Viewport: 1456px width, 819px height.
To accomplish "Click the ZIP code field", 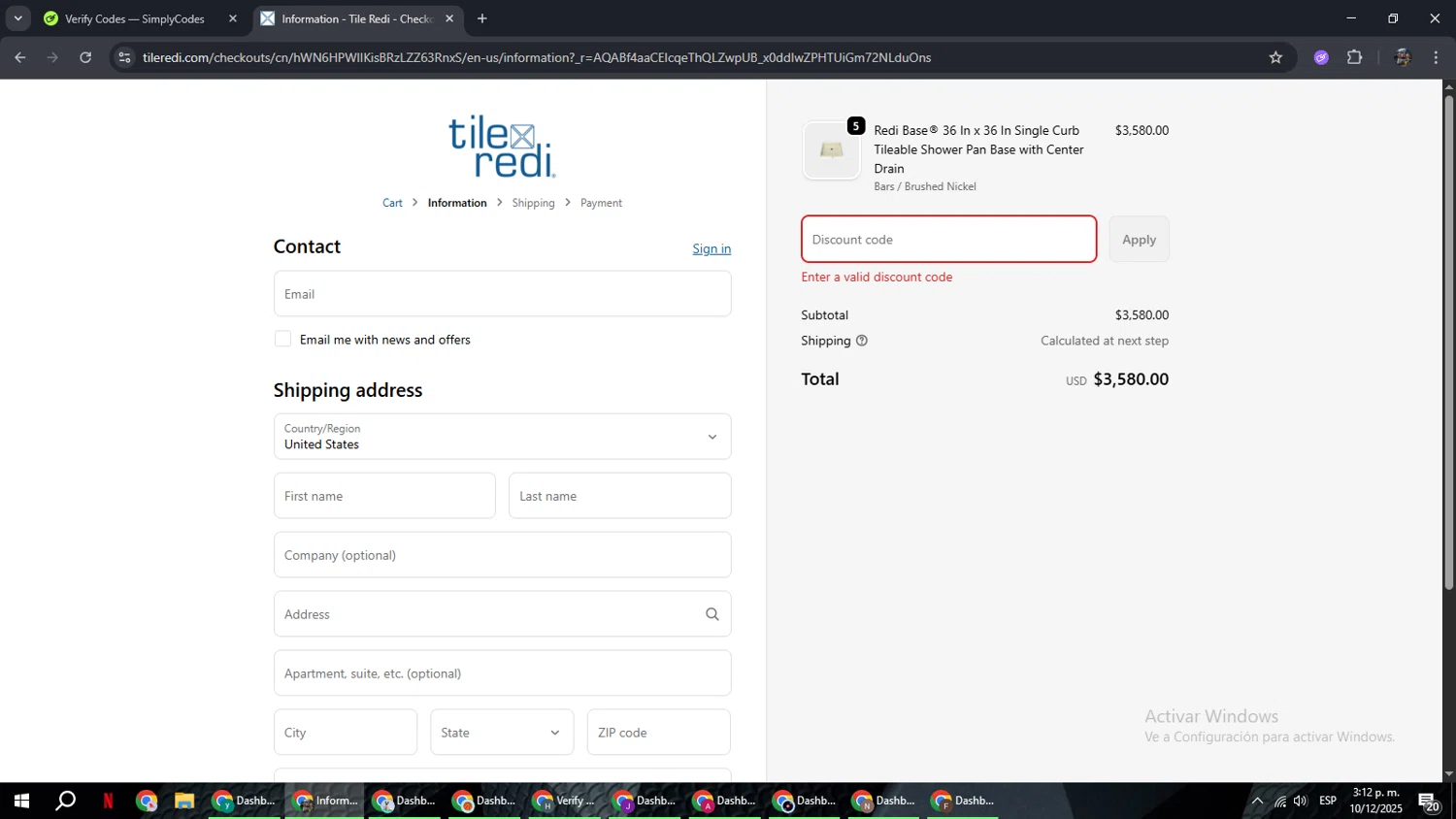I will 658,733.
